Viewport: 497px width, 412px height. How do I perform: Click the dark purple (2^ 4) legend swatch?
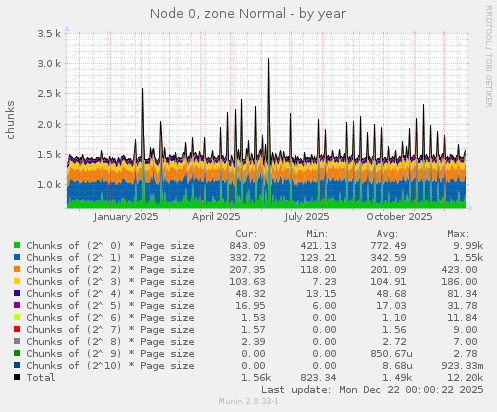17,293
